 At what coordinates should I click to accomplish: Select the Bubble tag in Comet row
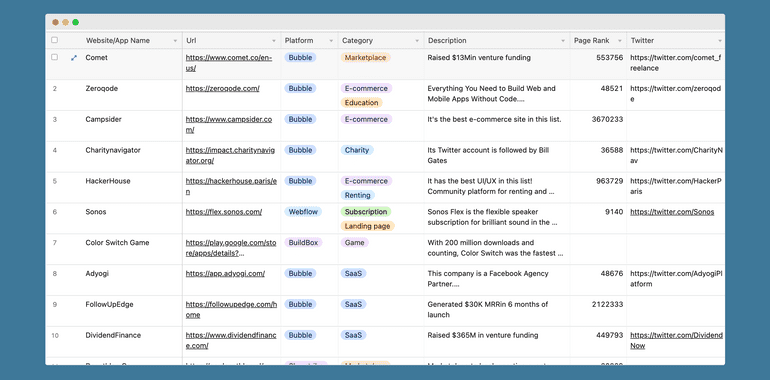pyautogui.click(x=300, y=57)
